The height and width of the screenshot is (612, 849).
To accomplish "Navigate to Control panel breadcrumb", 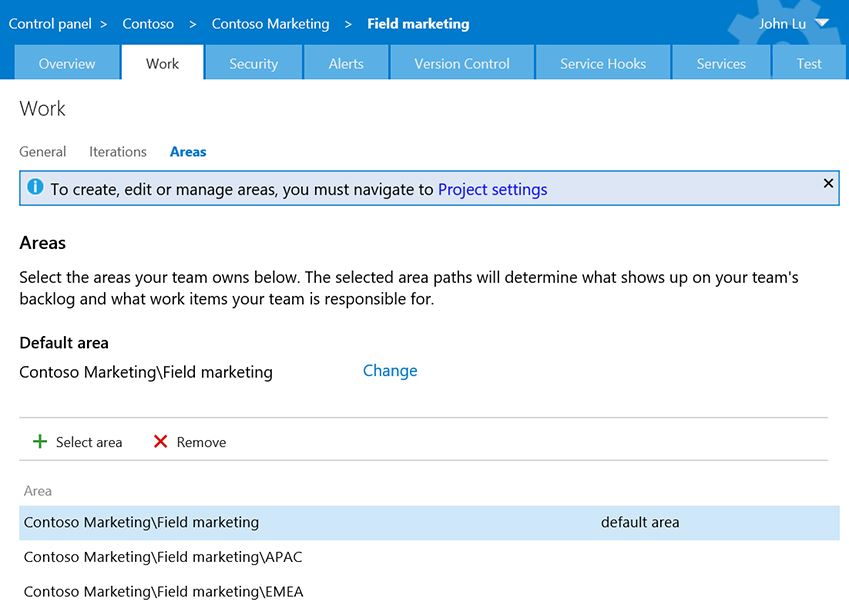I will click(x=50, y=24).
